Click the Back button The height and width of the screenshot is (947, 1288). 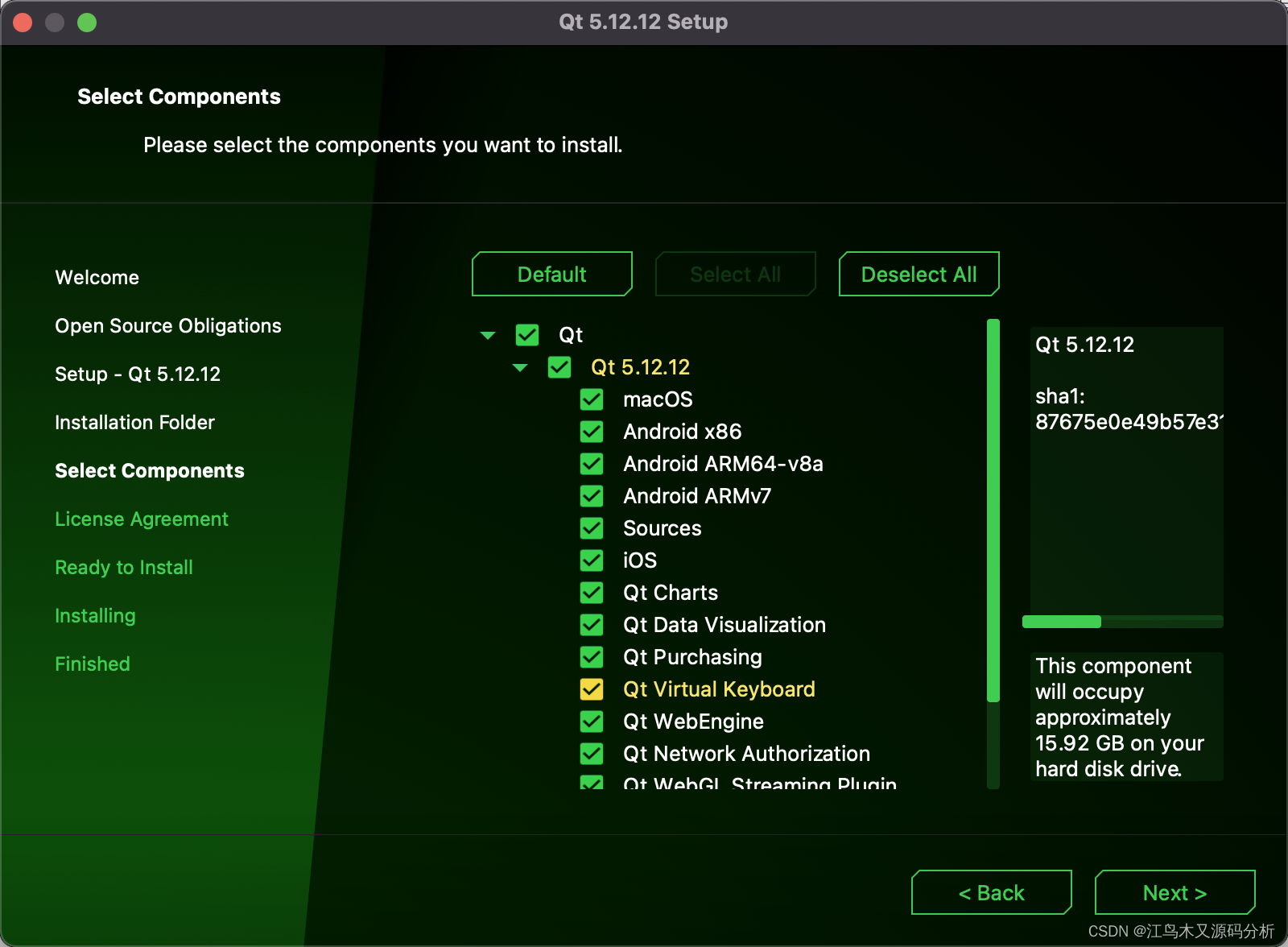pos(991,892)
